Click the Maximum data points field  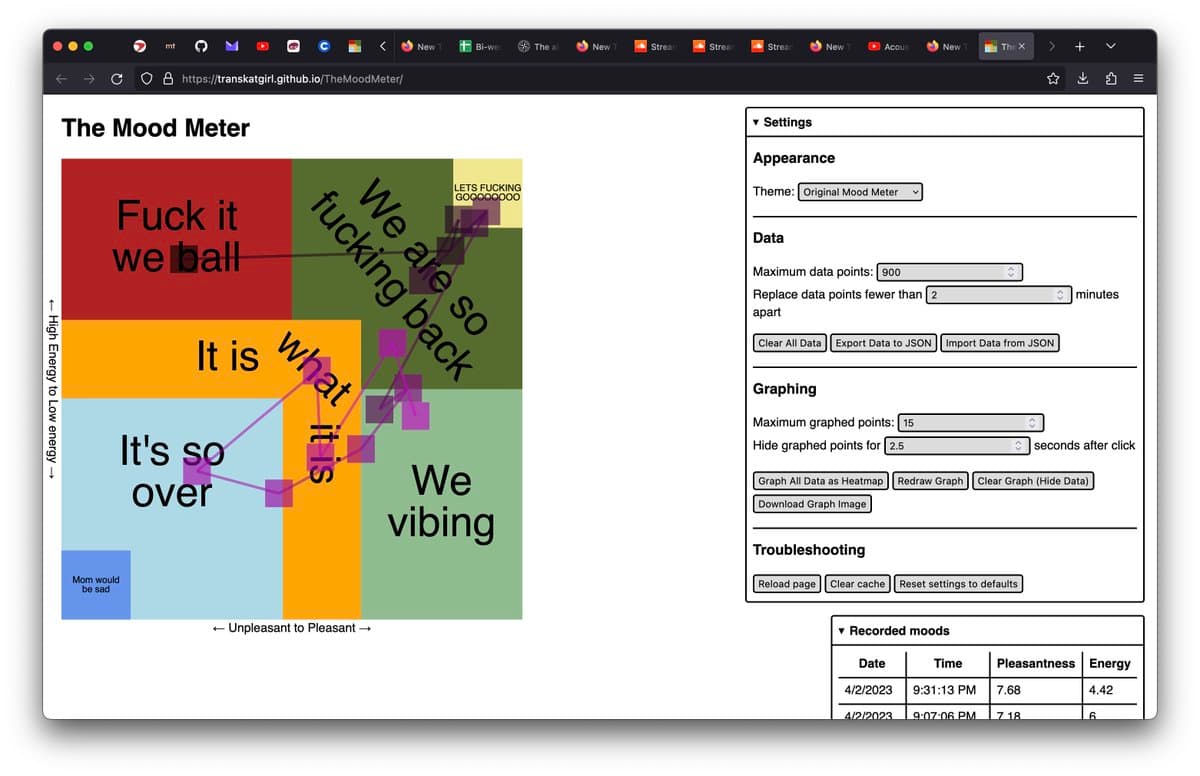[x=948, y=272]
